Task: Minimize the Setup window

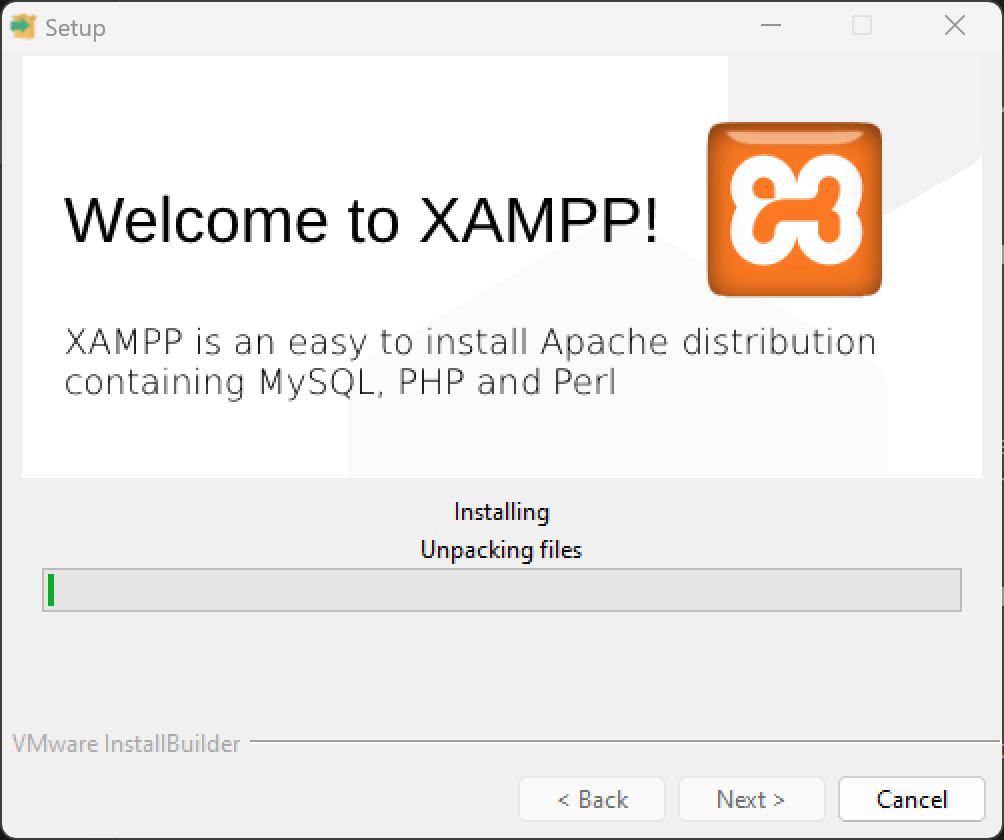Action: click(770, 27)
